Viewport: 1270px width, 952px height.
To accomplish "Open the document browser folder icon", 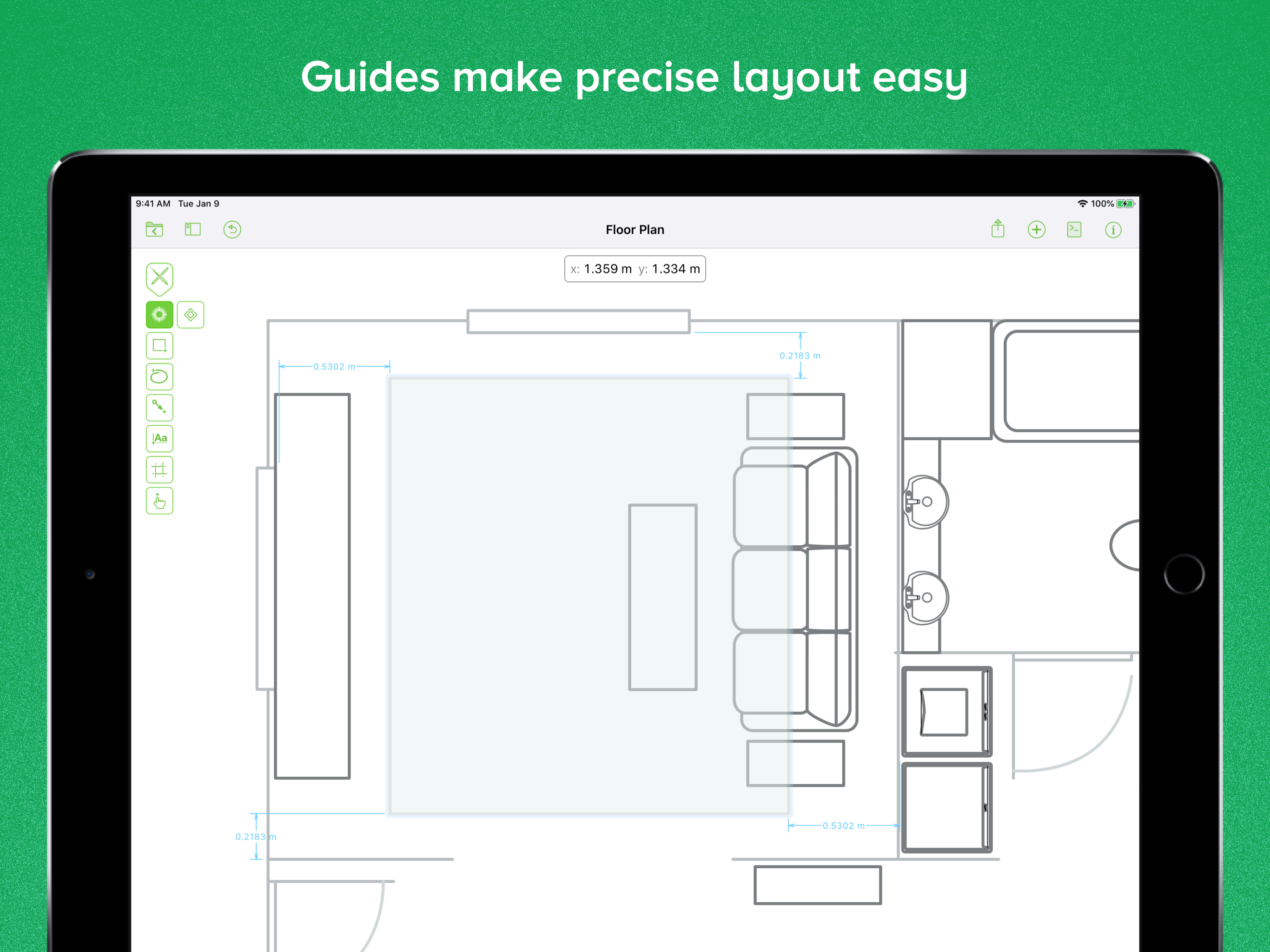I will (x=154, y=230).
